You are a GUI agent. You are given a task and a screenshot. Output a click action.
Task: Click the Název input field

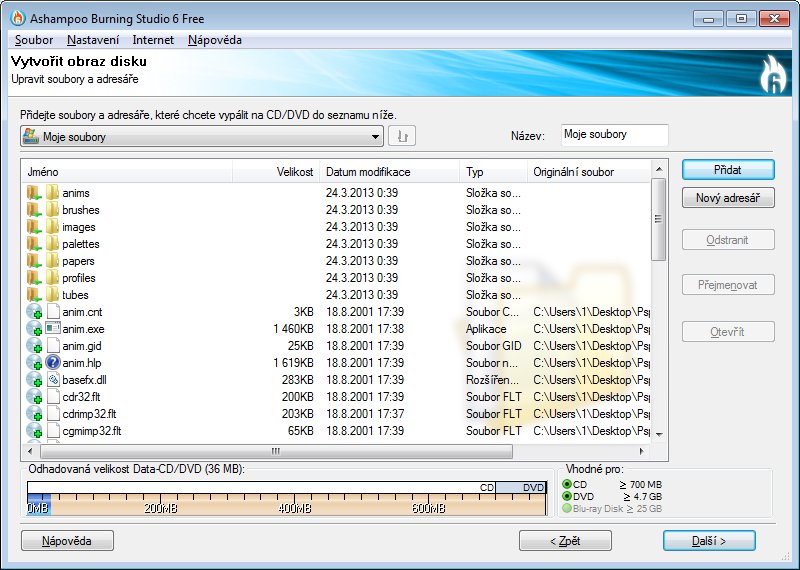pos(615,135)
